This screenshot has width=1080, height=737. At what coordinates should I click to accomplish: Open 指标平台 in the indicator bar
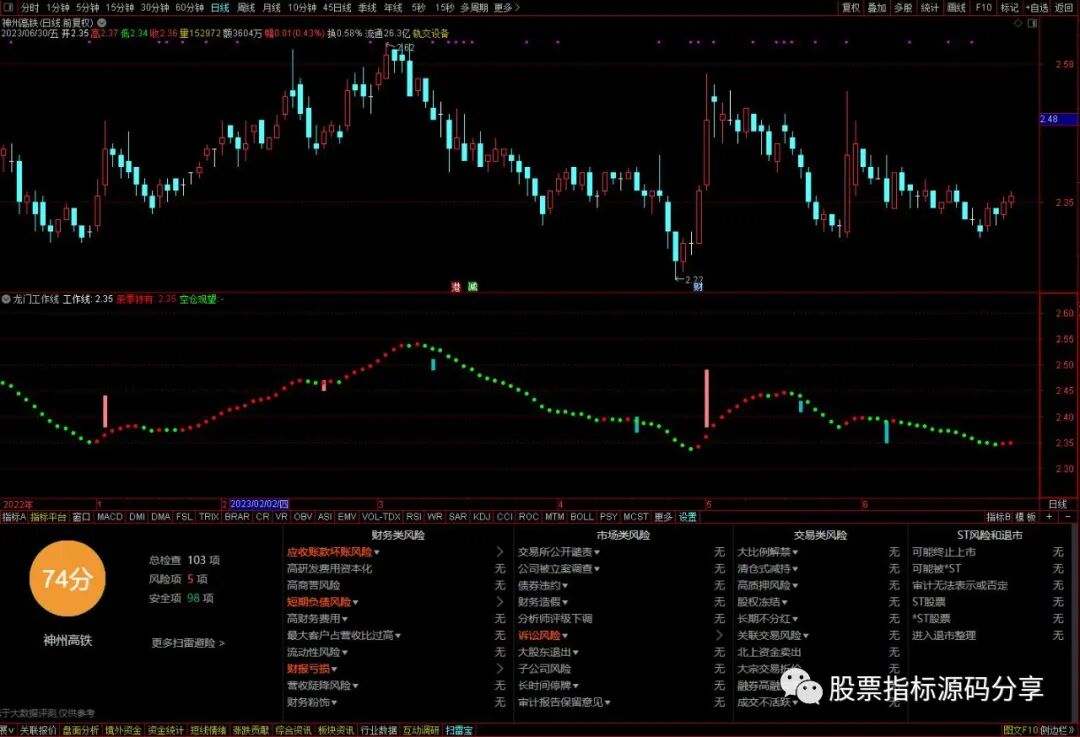(48, 517)
